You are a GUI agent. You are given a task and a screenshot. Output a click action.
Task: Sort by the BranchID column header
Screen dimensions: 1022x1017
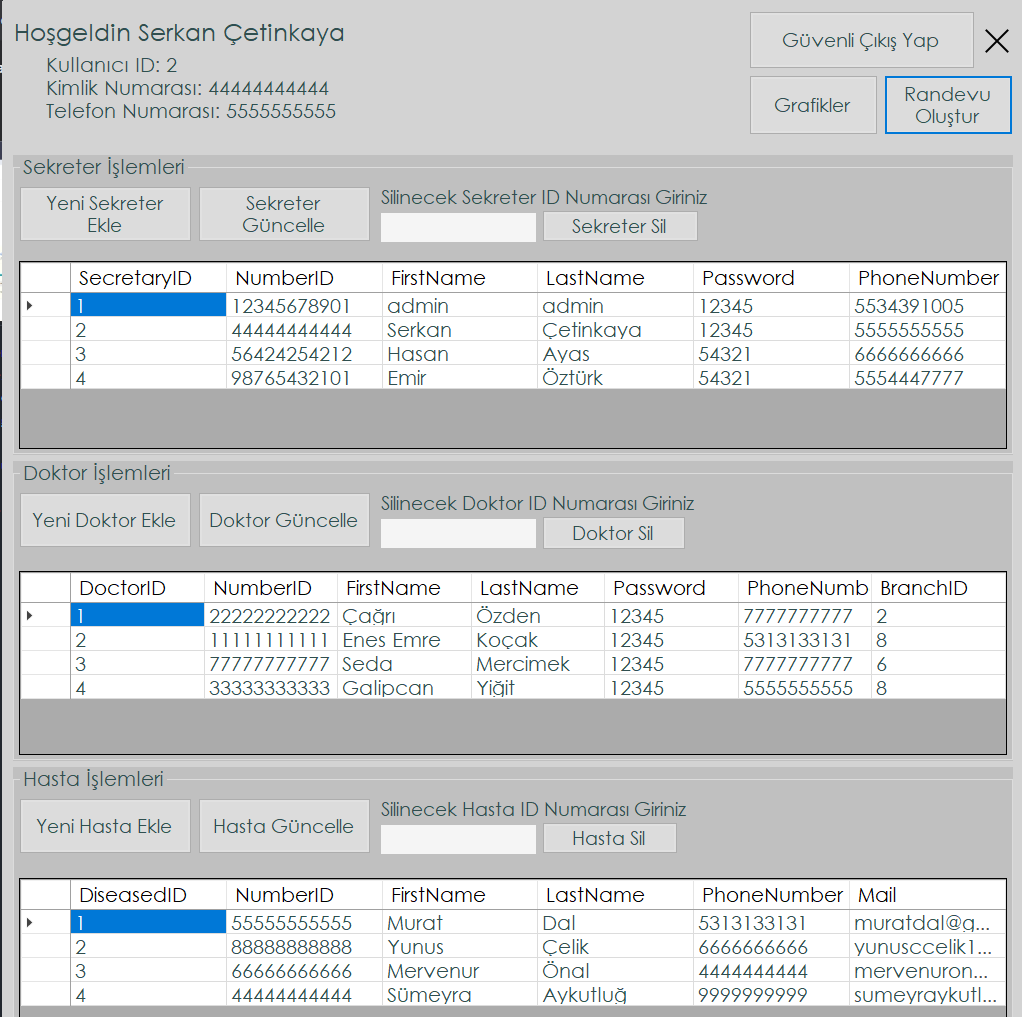[x=938, y=588]
